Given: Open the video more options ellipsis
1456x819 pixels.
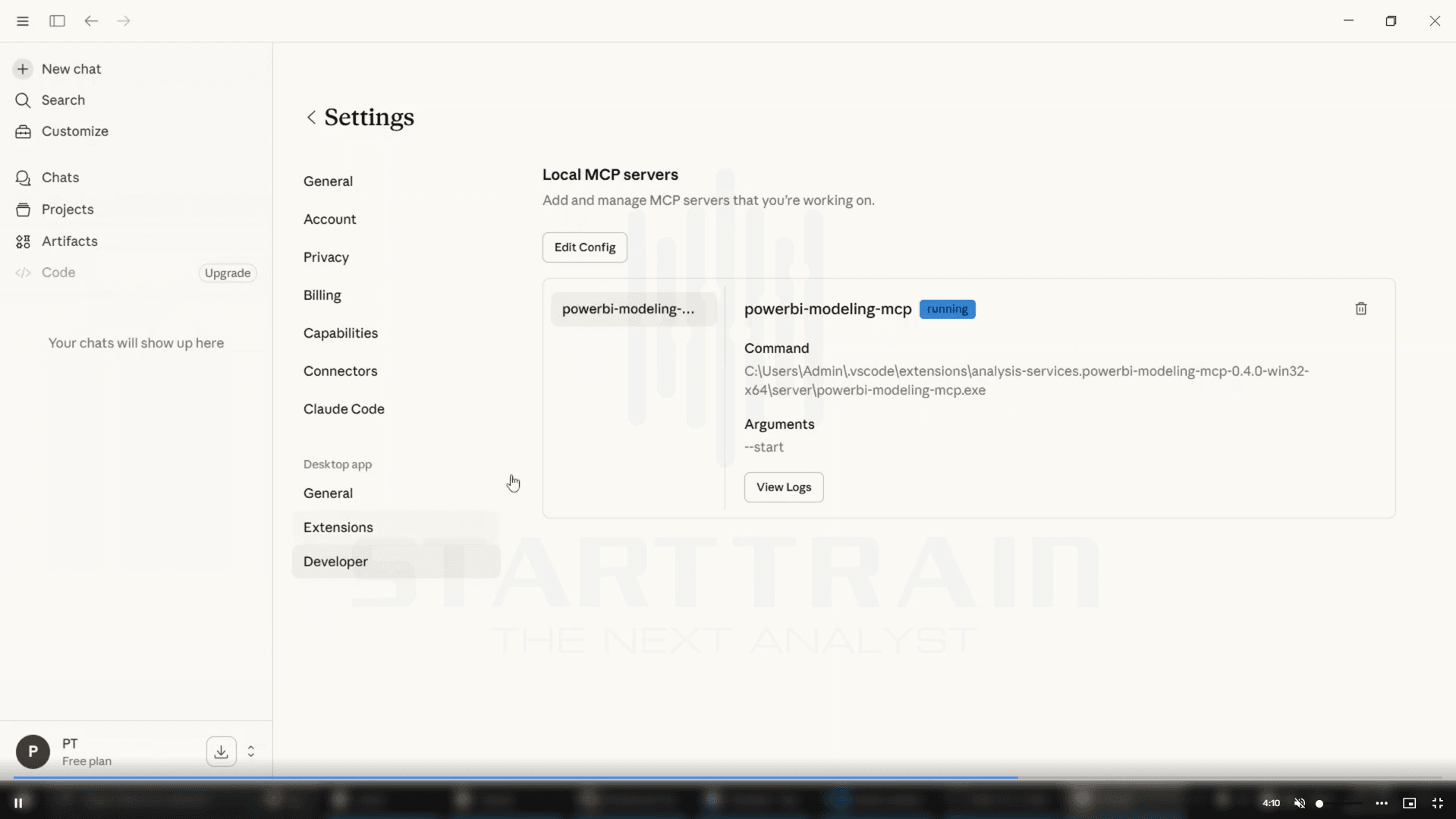Looking at the screenshot, I should pos(1382,803).
